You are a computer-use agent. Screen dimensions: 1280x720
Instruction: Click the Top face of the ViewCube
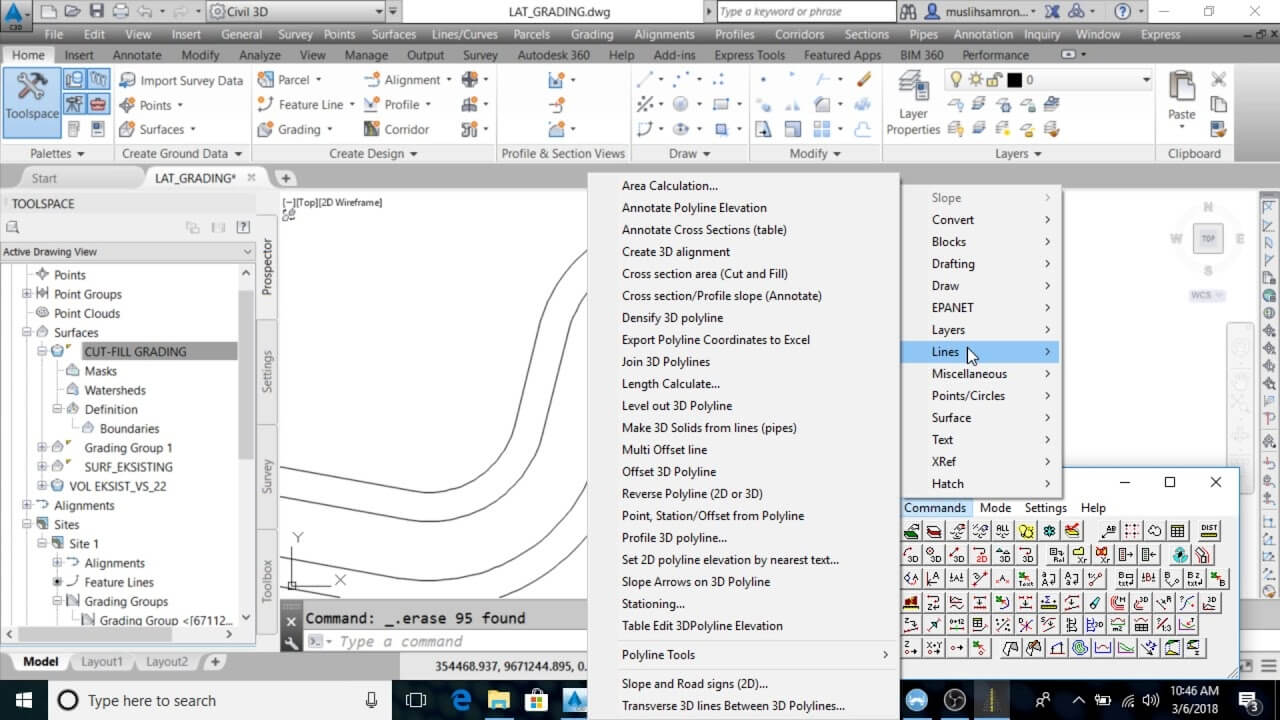(x=1208, y=238)
